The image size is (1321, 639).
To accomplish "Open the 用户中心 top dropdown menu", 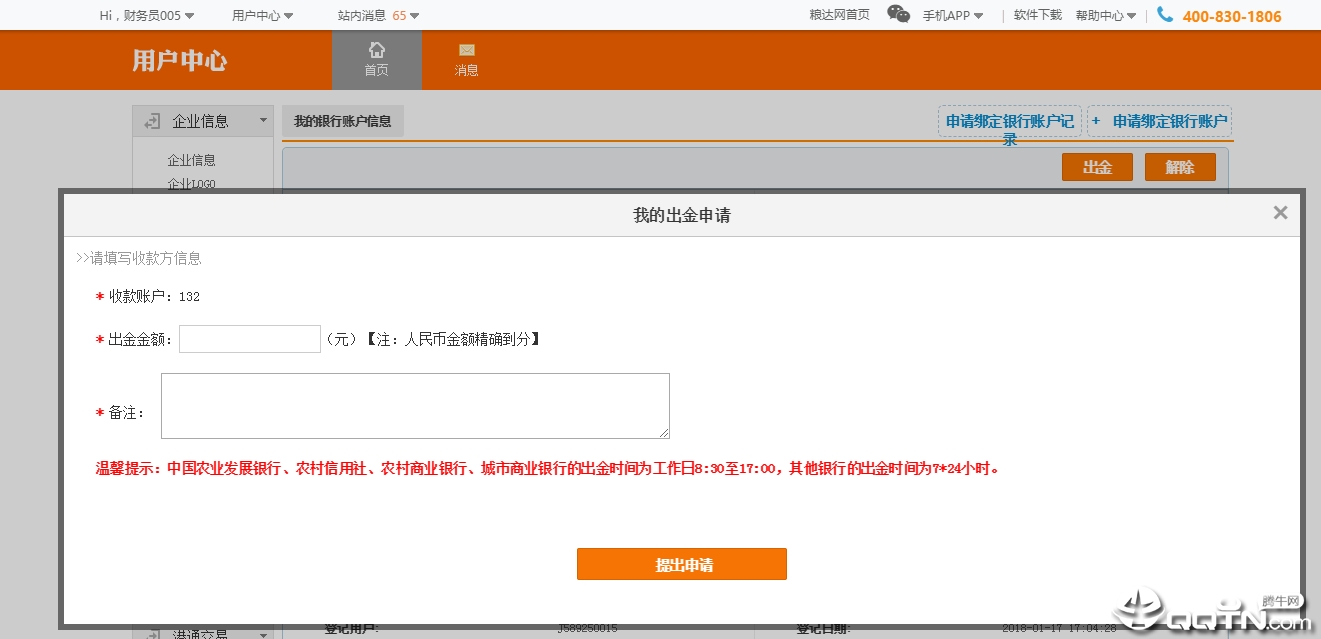I will pos(262,15).
